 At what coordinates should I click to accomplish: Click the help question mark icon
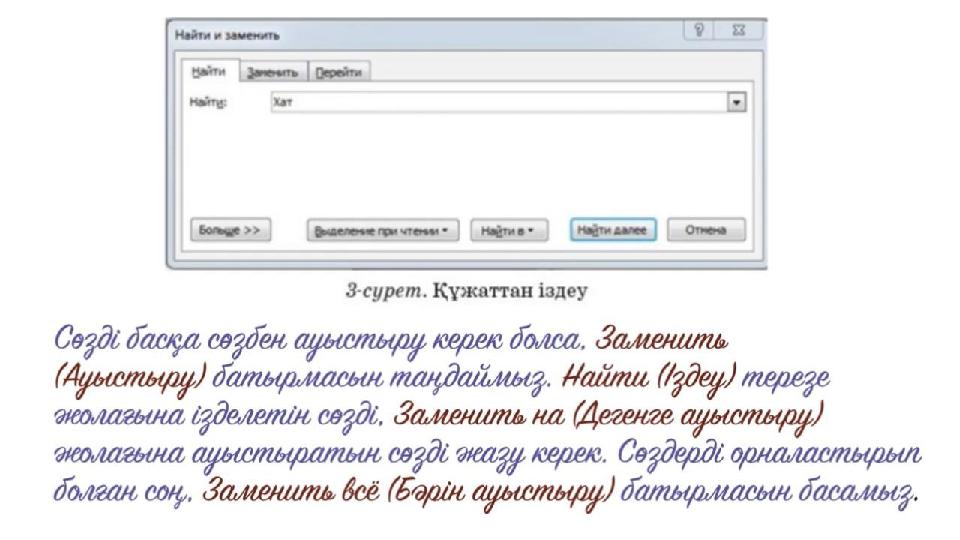pyautogui.click(x=699, y=30)
